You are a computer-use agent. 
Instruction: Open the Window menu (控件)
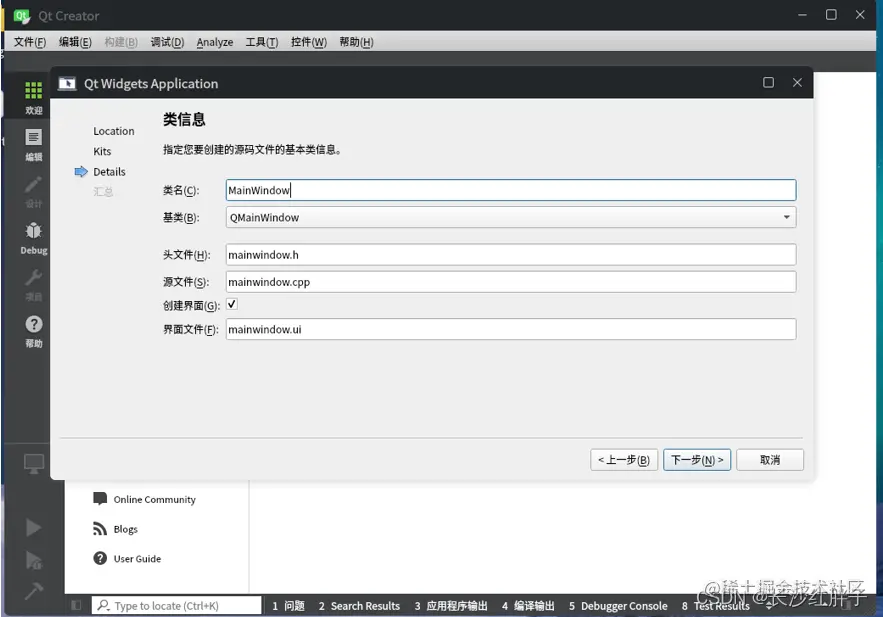[x=309, y=42]
